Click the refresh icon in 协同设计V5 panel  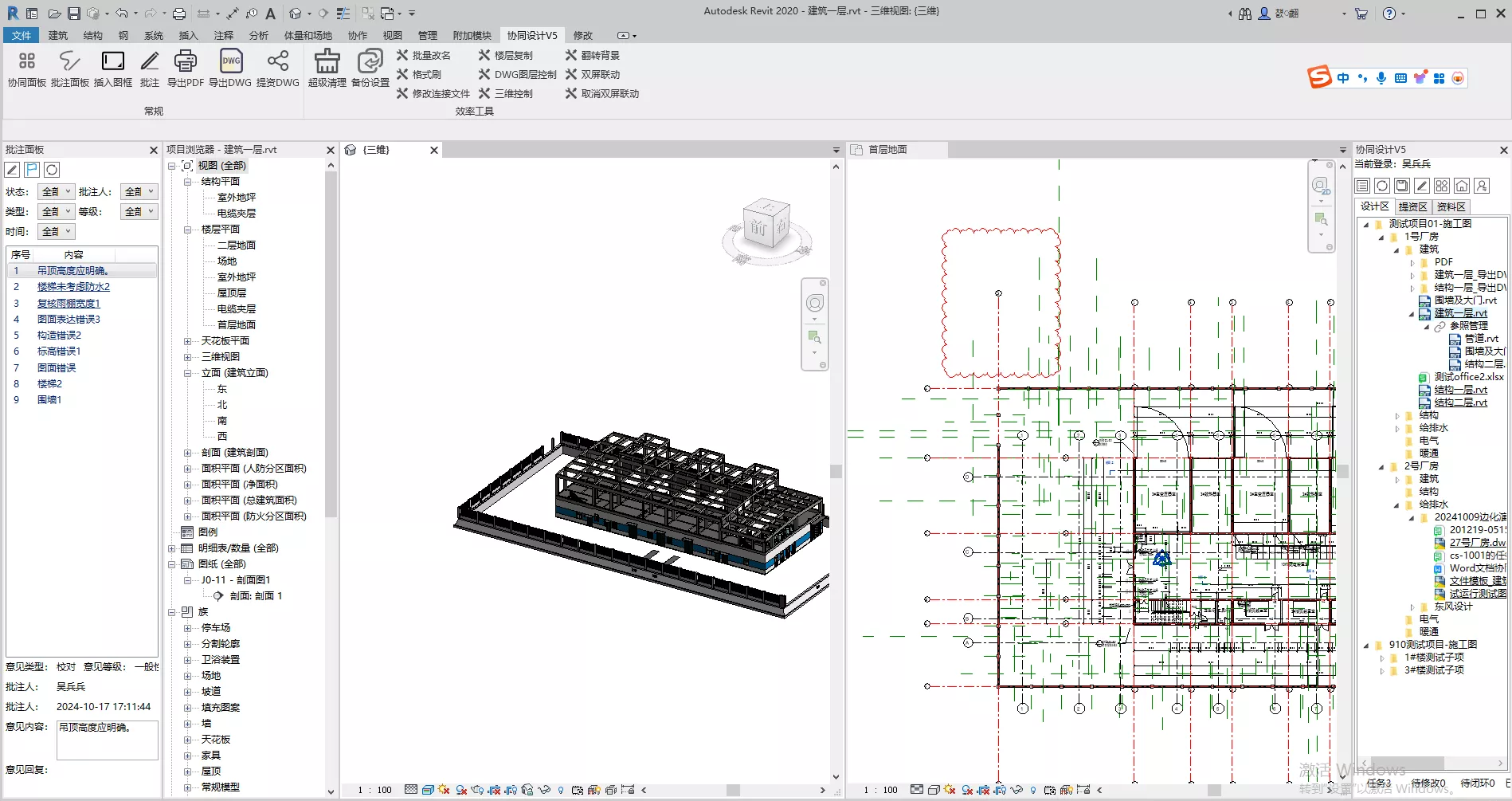[x=1382, y=186]
